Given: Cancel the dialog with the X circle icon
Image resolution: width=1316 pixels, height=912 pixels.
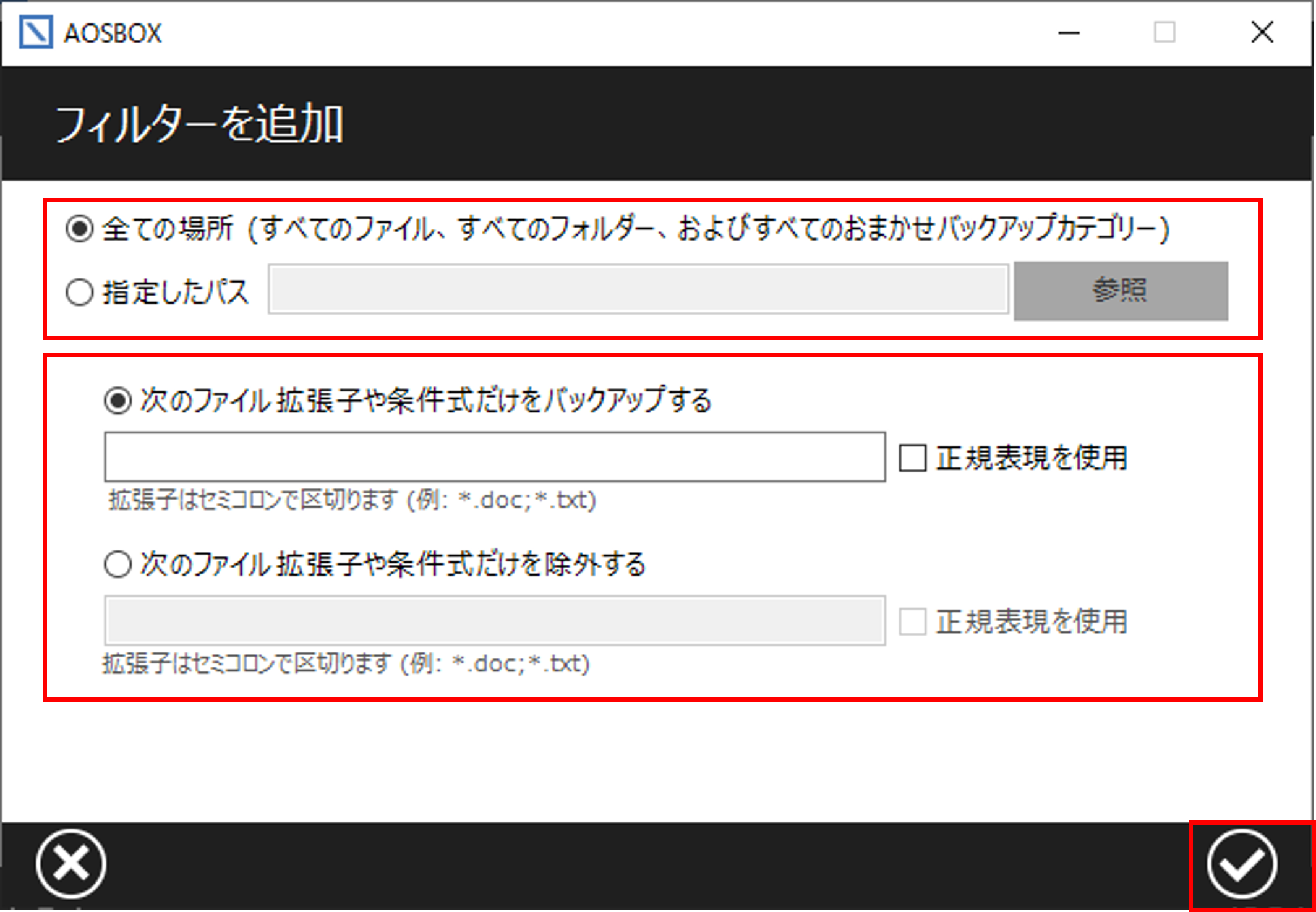Looking at the screenshot, I should tap(71, 864).
